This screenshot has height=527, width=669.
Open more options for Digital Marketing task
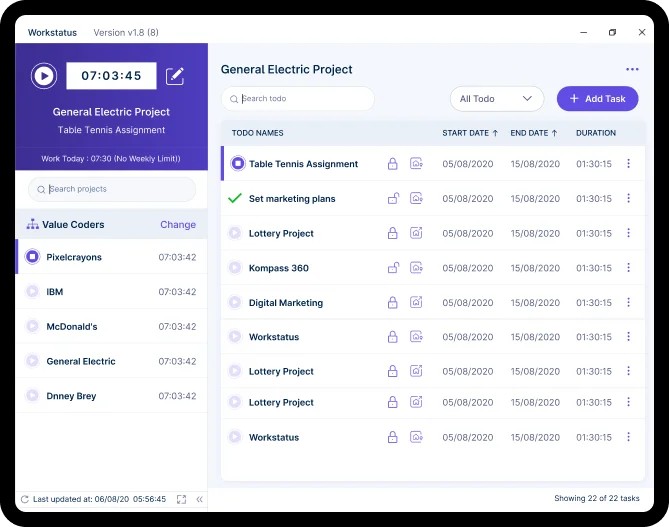pyautogui.click(x=628, y=303)
